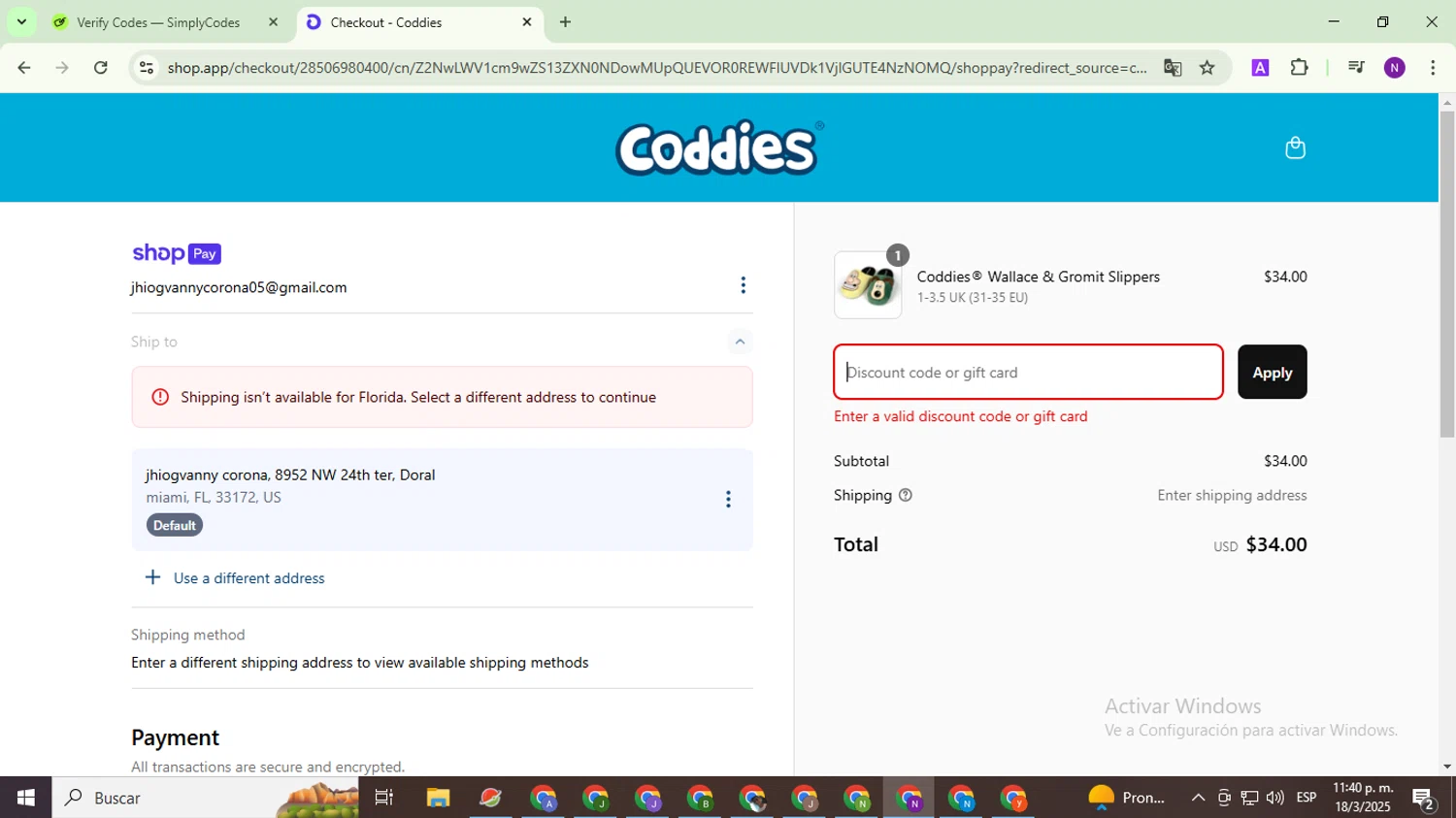This screenshot has width=1456, height=818.
Task: Open File Explorer from the taskbar
Action: tap(438, 798)
